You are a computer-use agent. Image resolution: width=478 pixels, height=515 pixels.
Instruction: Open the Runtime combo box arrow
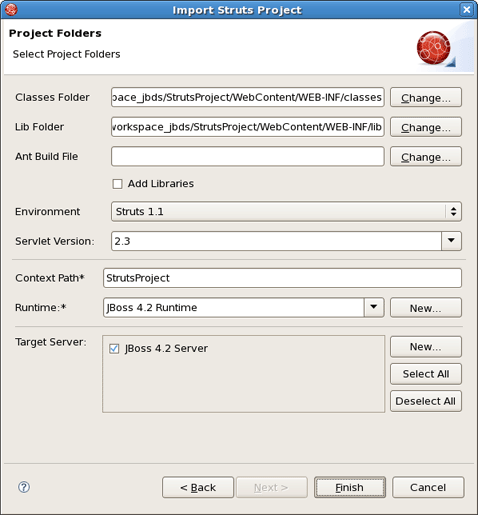[x=374, y=307]
